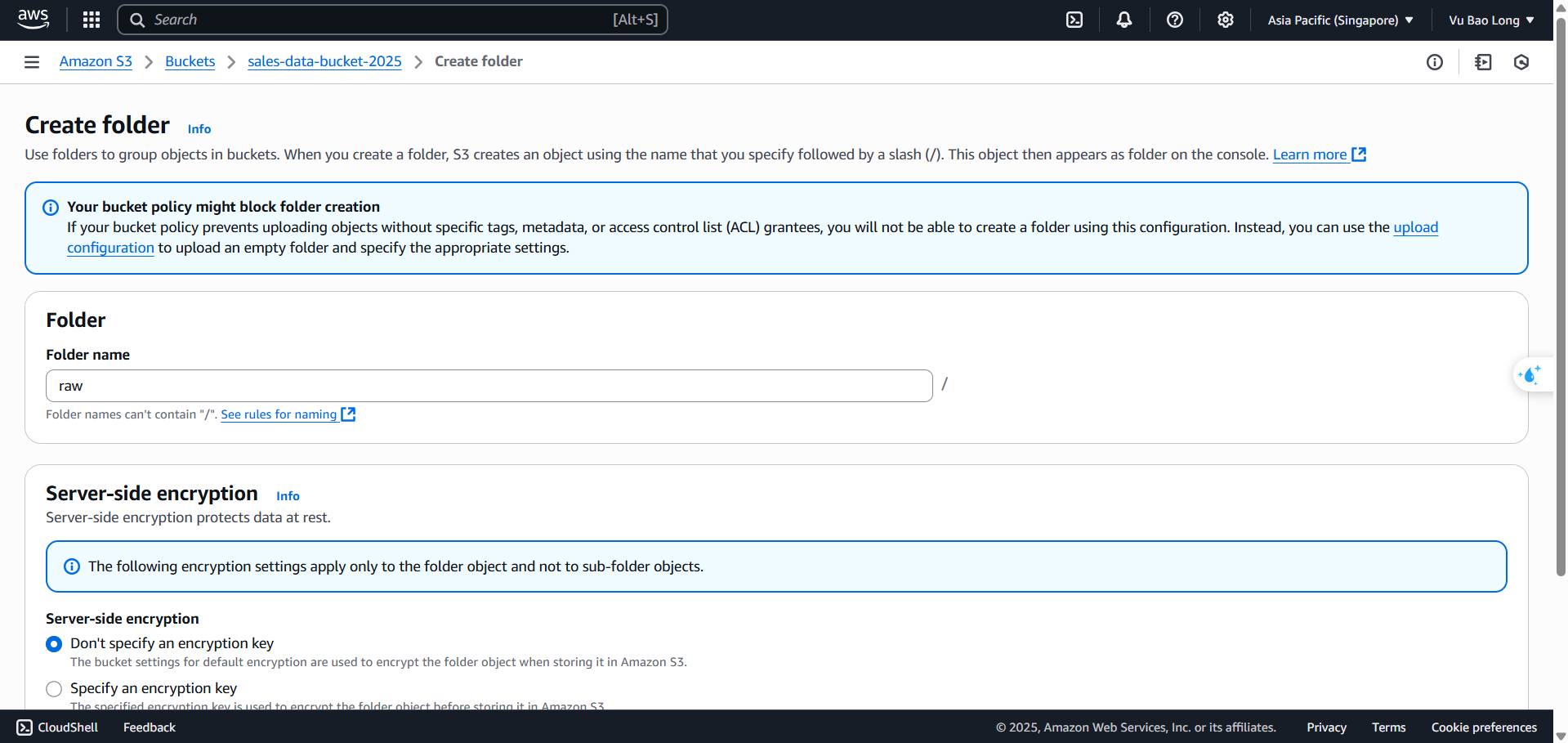Click the AWS logo home icon

coord(33,20)
